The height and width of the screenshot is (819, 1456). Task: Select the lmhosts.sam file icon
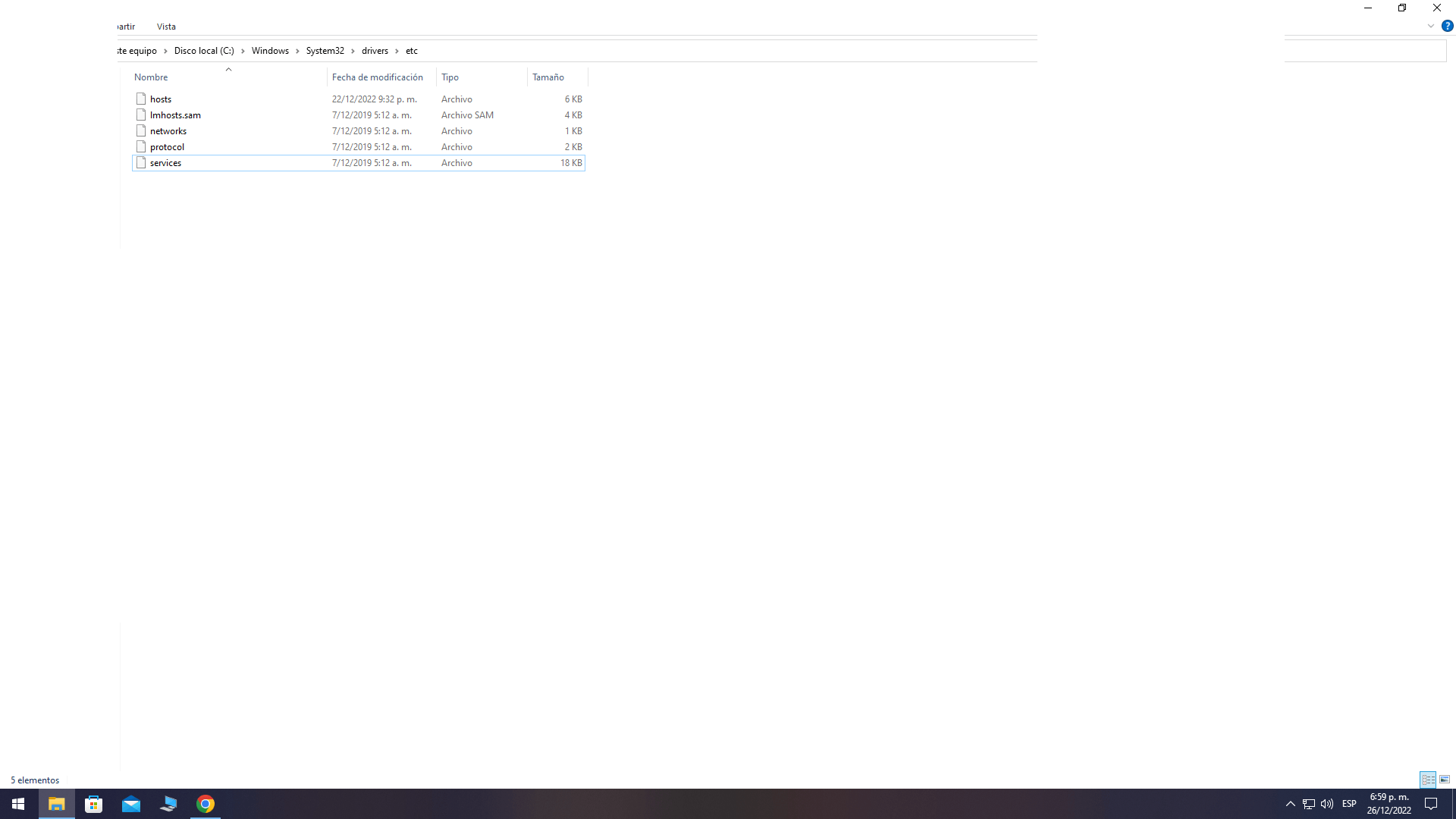tap(141, 115)
